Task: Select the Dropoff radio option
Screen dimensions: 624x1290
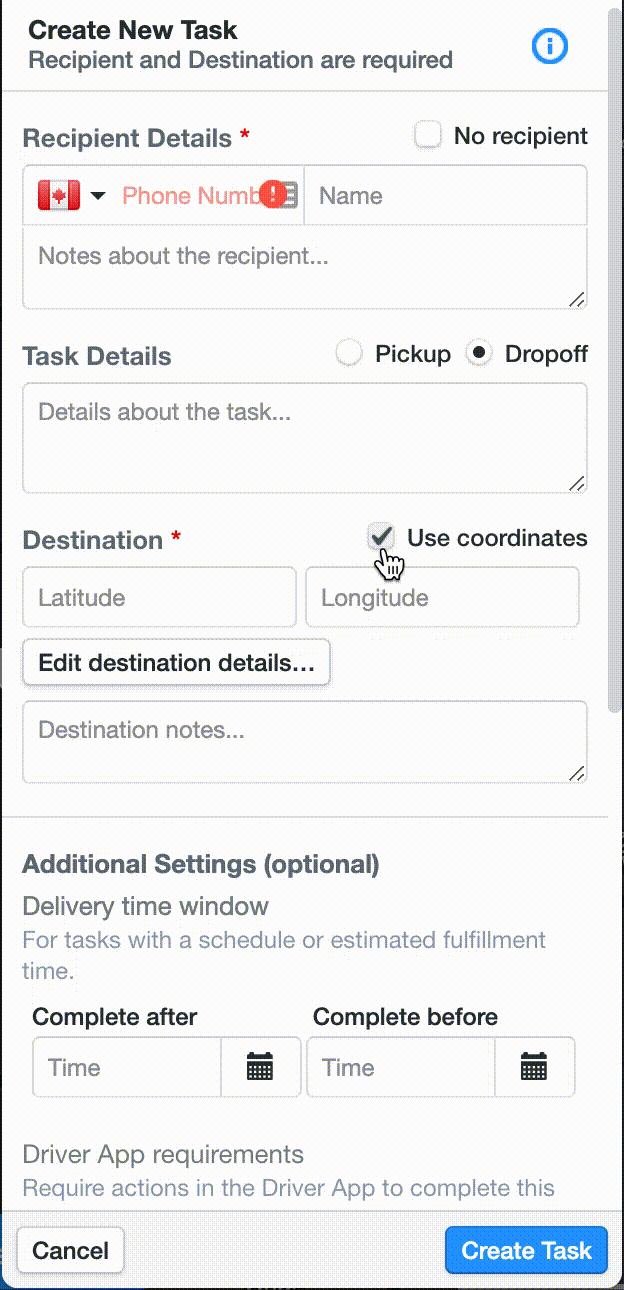Action: [480, 353]
